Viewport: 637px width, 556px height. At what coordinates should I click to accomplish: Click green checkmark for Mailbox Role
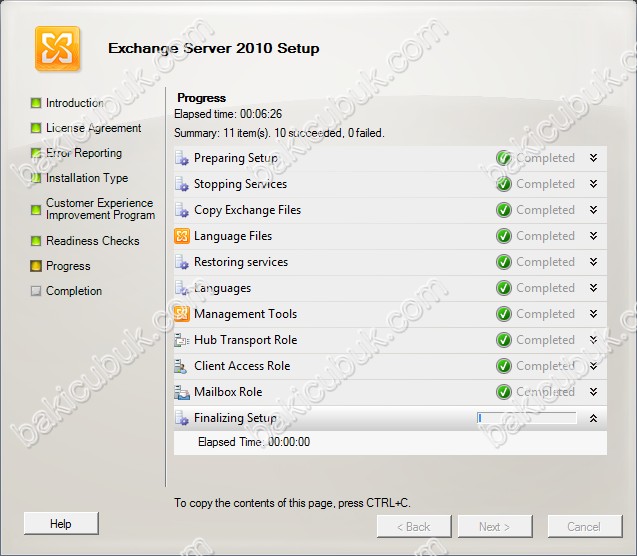pyautogui.click(x=504, y=392)
